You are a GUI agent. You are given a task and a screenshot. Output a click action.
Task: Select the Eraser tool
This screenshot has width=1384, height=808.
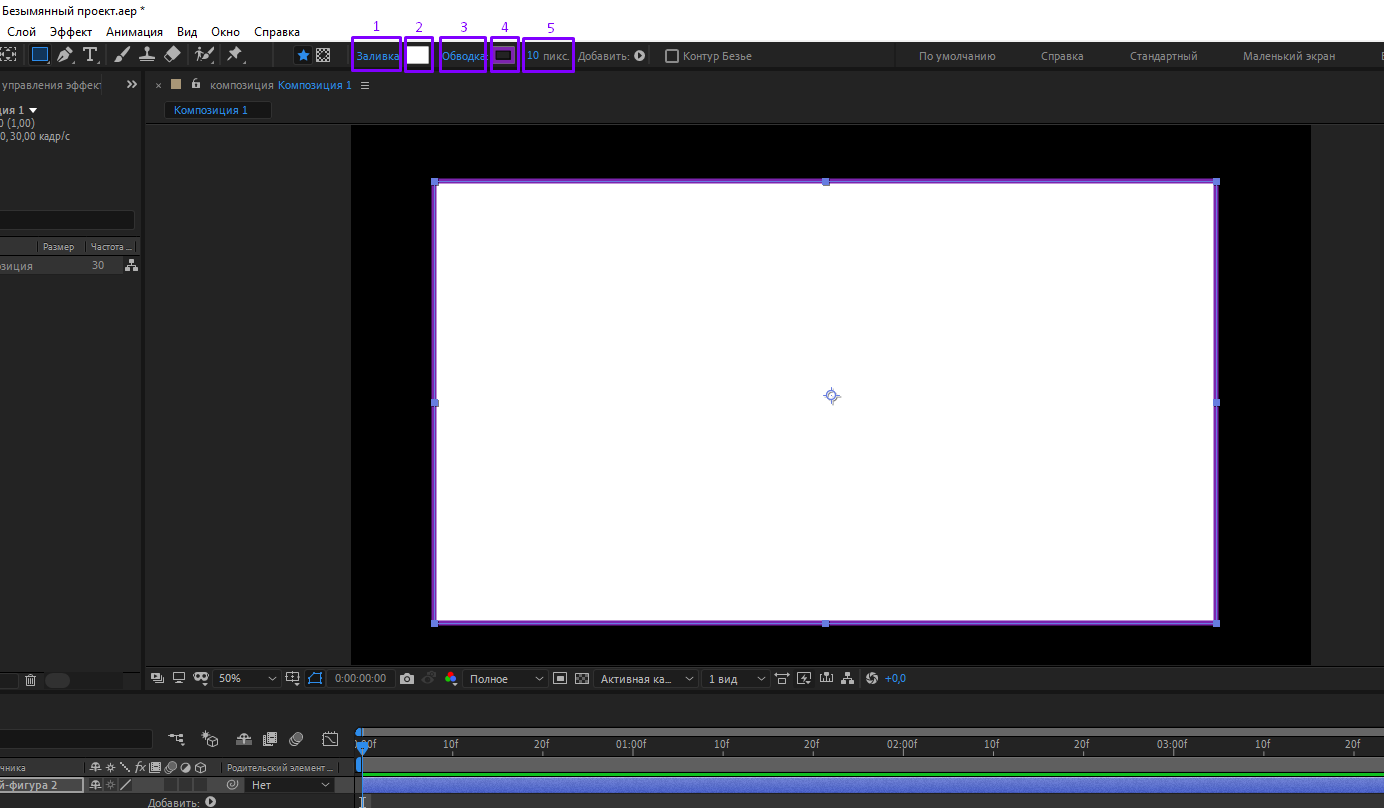(172, 55)
